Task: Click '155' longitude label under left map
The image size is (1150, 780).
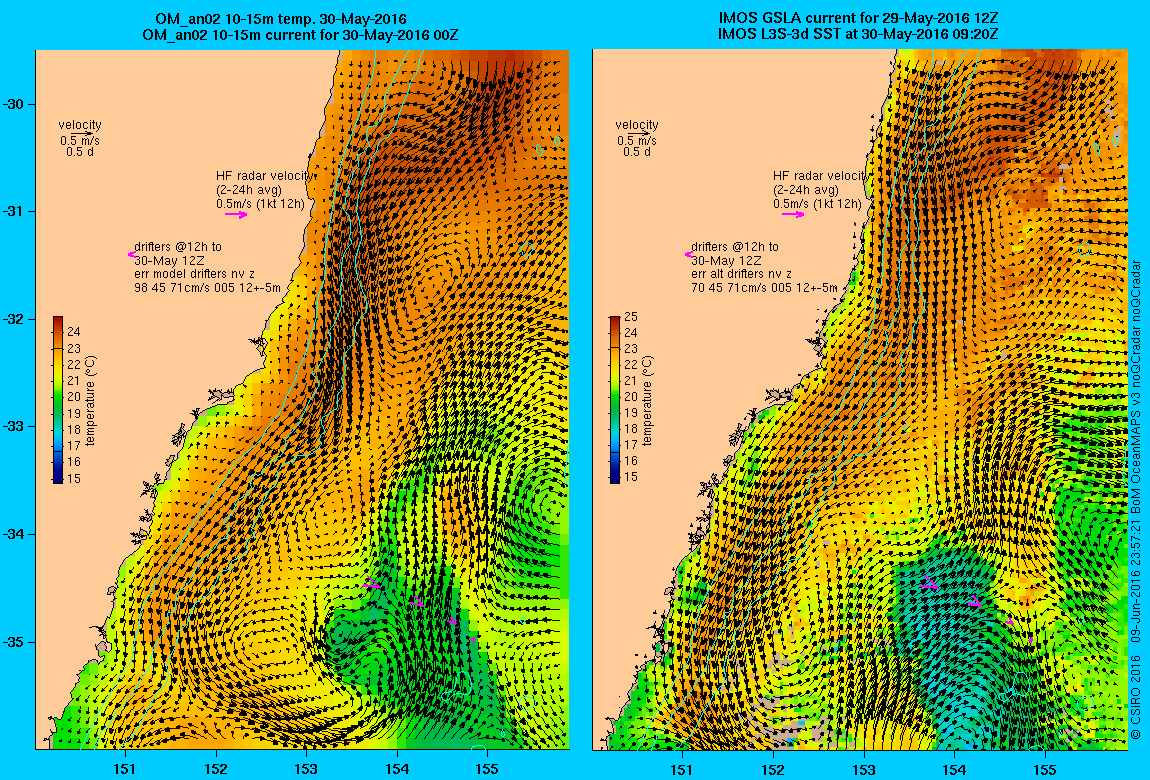Action: coord(487,769)
